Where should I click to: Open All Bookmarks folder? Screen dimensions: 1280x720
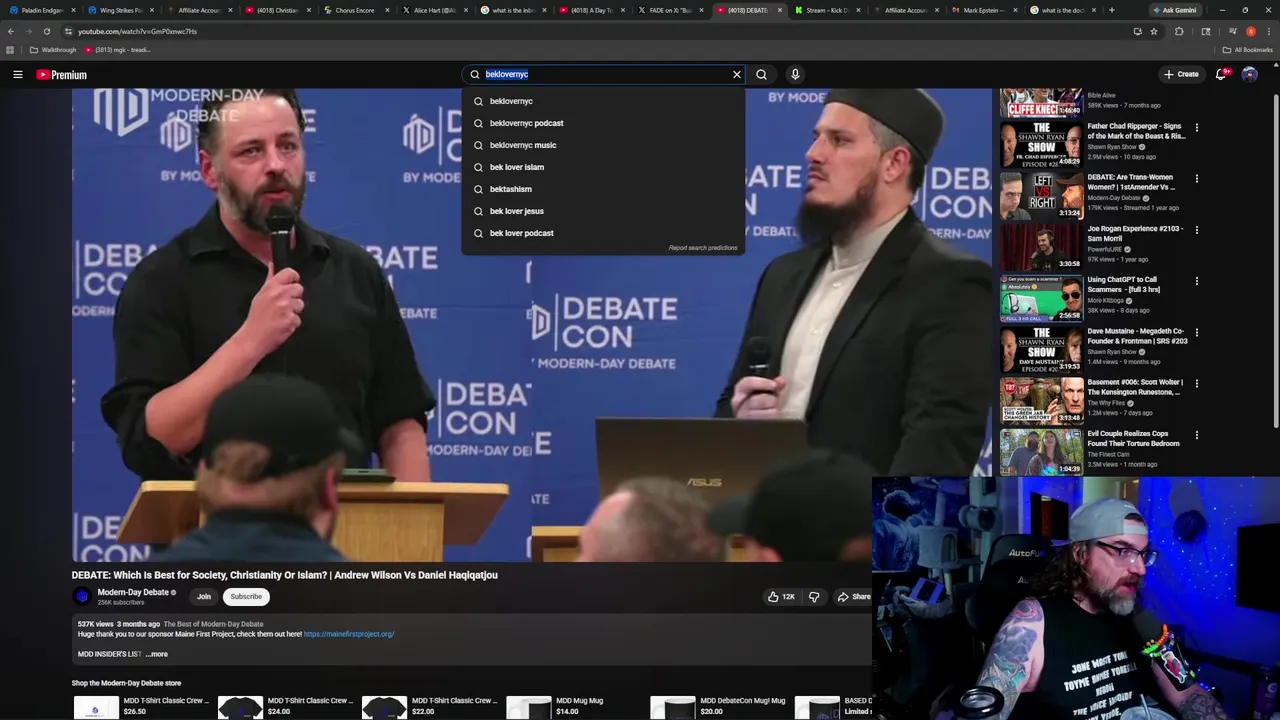(x=1248, y=50)
